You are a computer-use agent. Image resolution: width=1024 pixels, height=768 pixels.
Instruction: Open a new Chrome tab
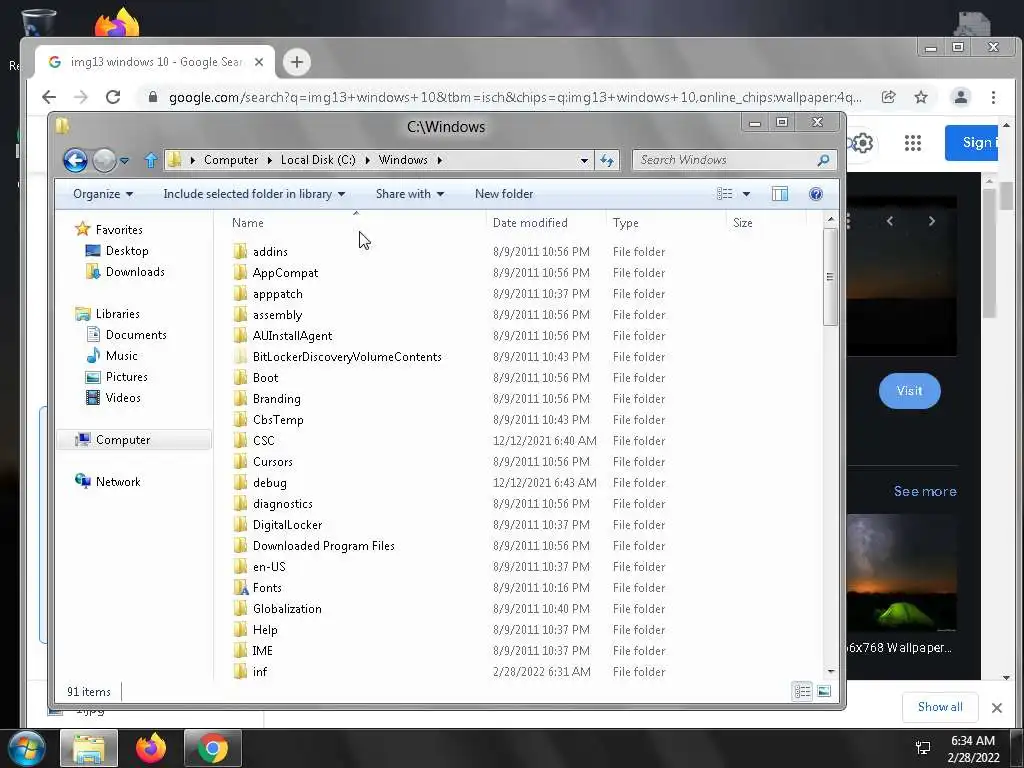click(297, 62)
